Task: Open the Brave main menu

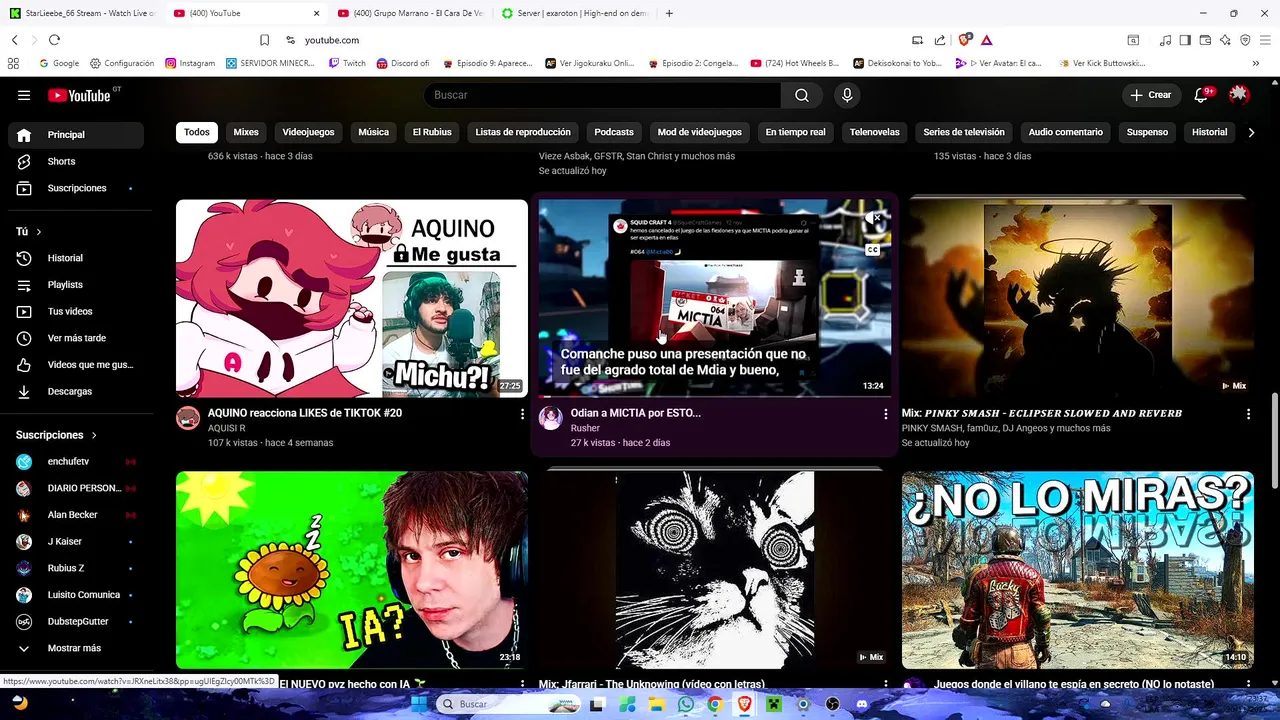Action: click(1265, 40)
